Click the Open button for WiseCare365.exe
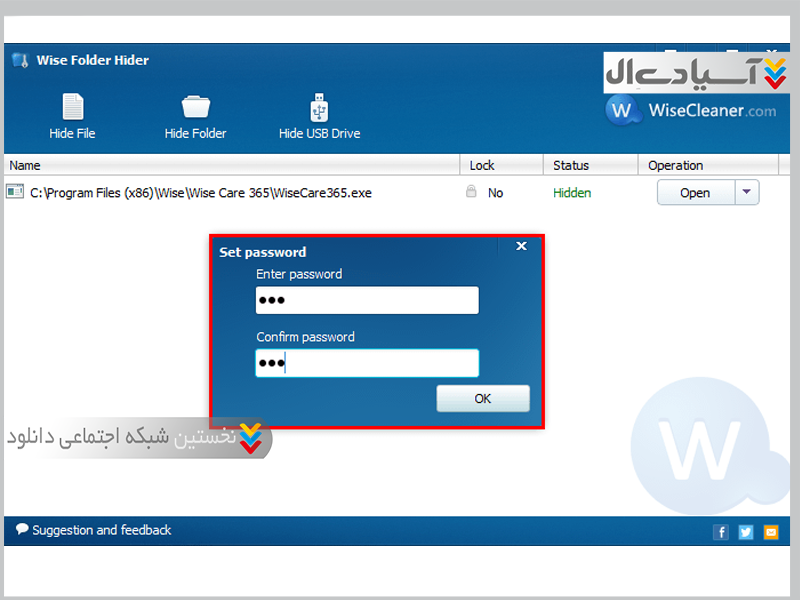 pos(695,193)
